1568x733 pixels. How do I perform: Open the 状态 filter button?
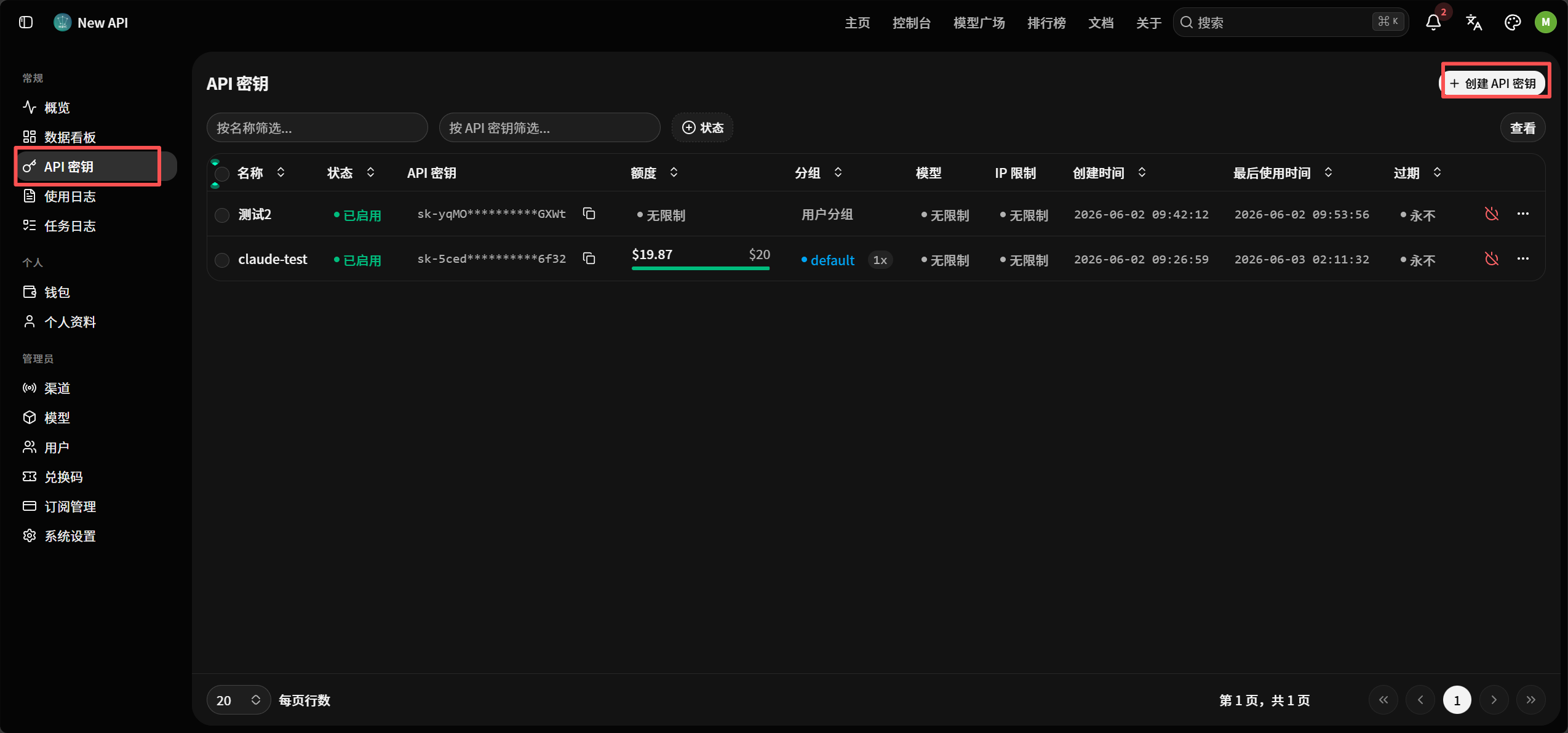(702, 127)
